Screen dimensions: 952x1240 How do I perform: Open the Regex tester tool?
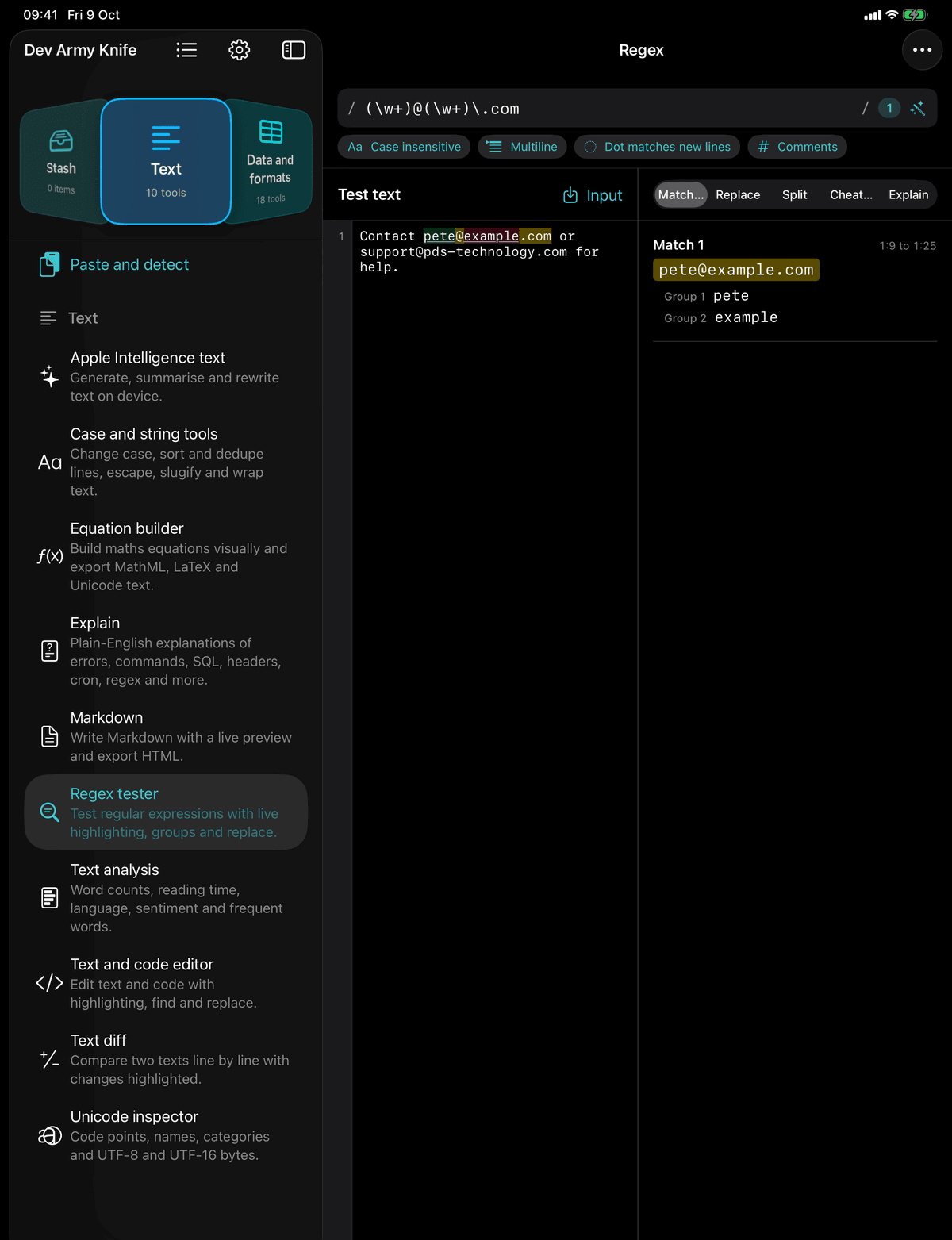[x=166, y=812]
